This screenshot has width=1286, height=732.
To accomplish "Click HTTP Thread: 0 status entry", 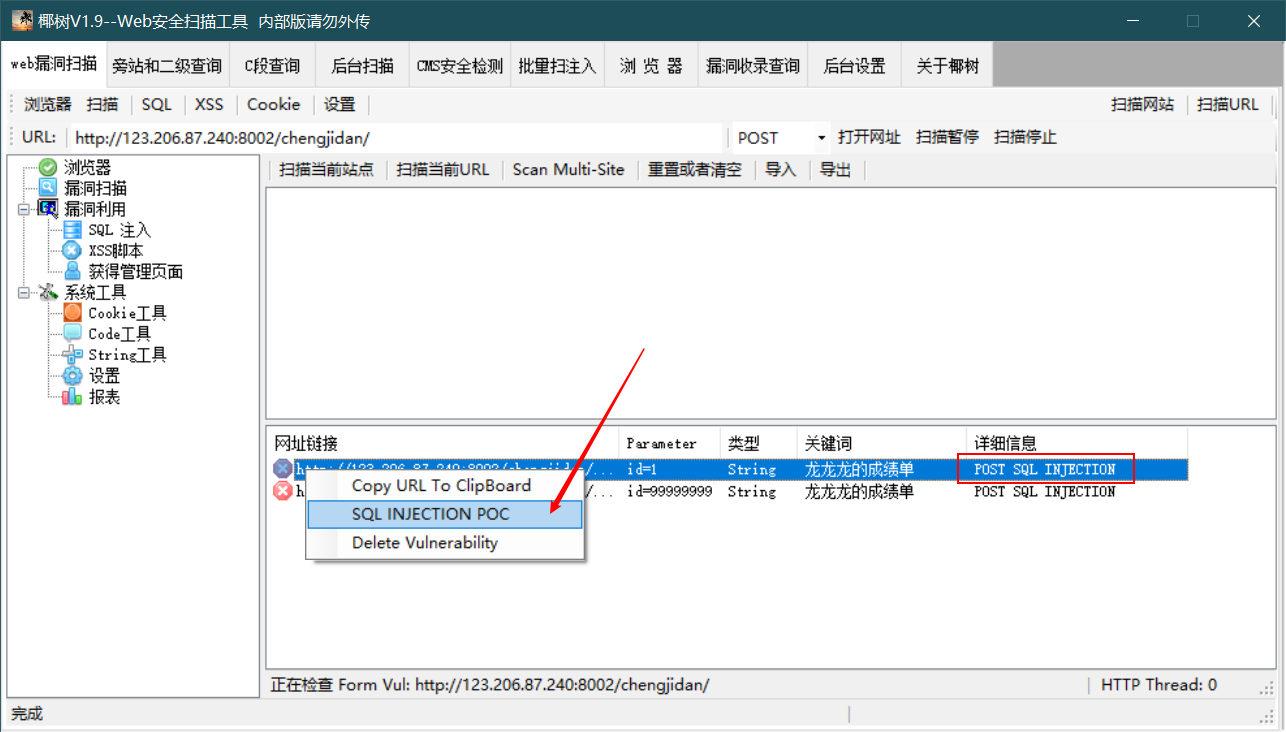I will click(1159, 685).
